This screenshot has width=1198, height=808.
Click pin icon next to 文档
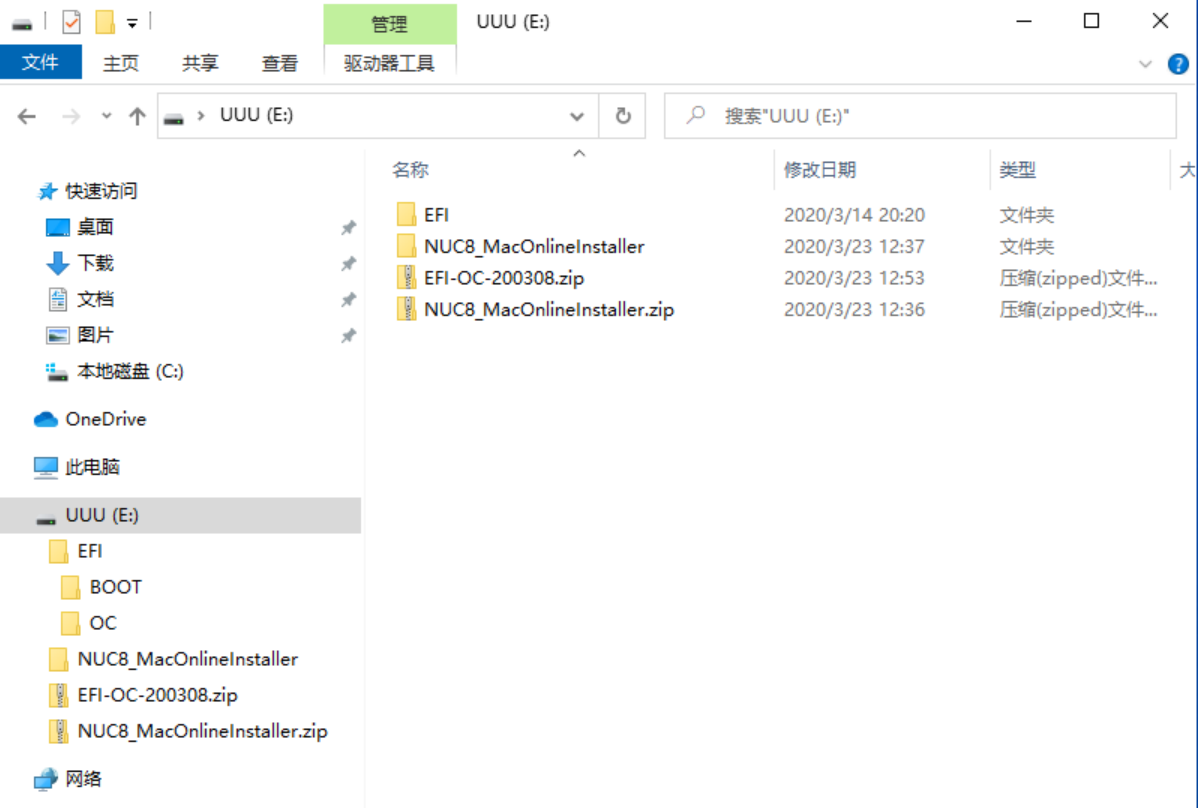[x=348, y=299]
